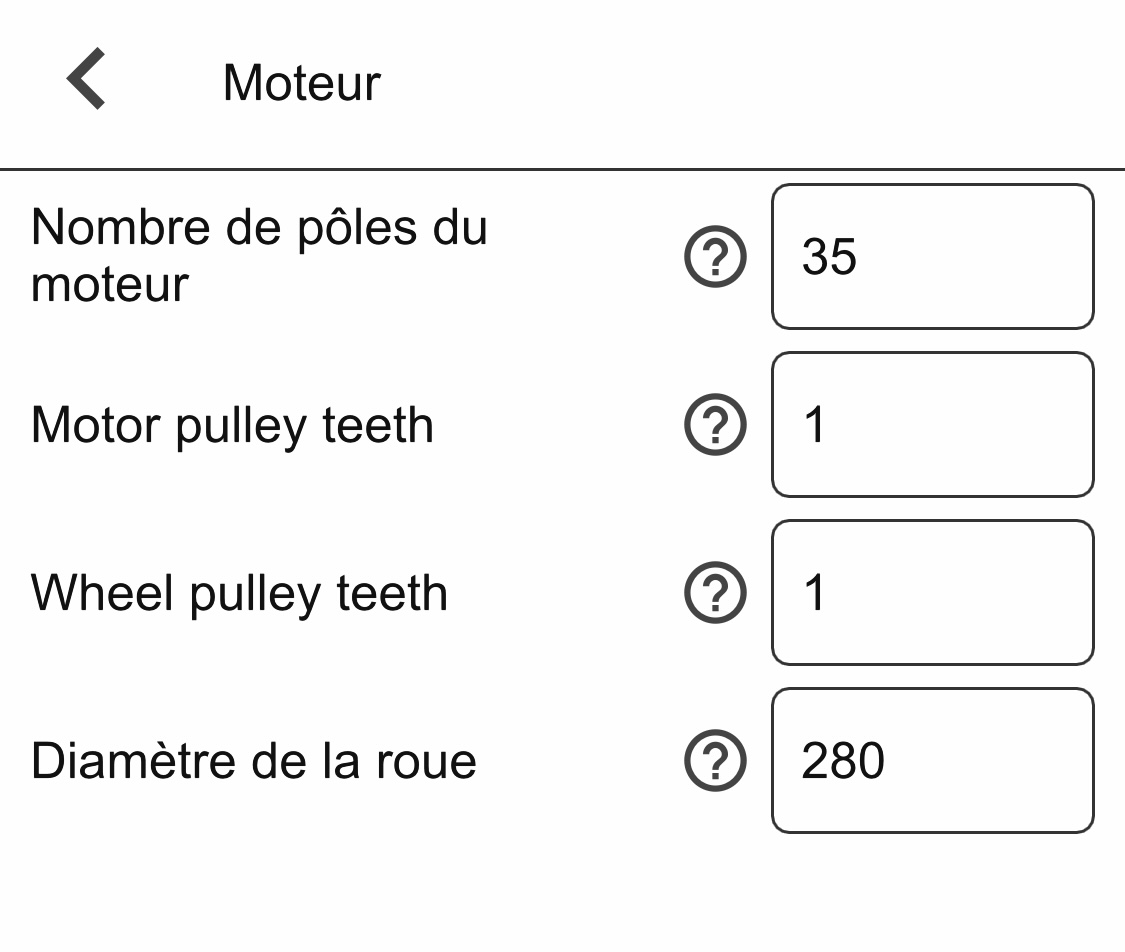Tap the question mark next to field 35
The height and width of the screenshot is (952, 1125).
(x=715, y=256)
